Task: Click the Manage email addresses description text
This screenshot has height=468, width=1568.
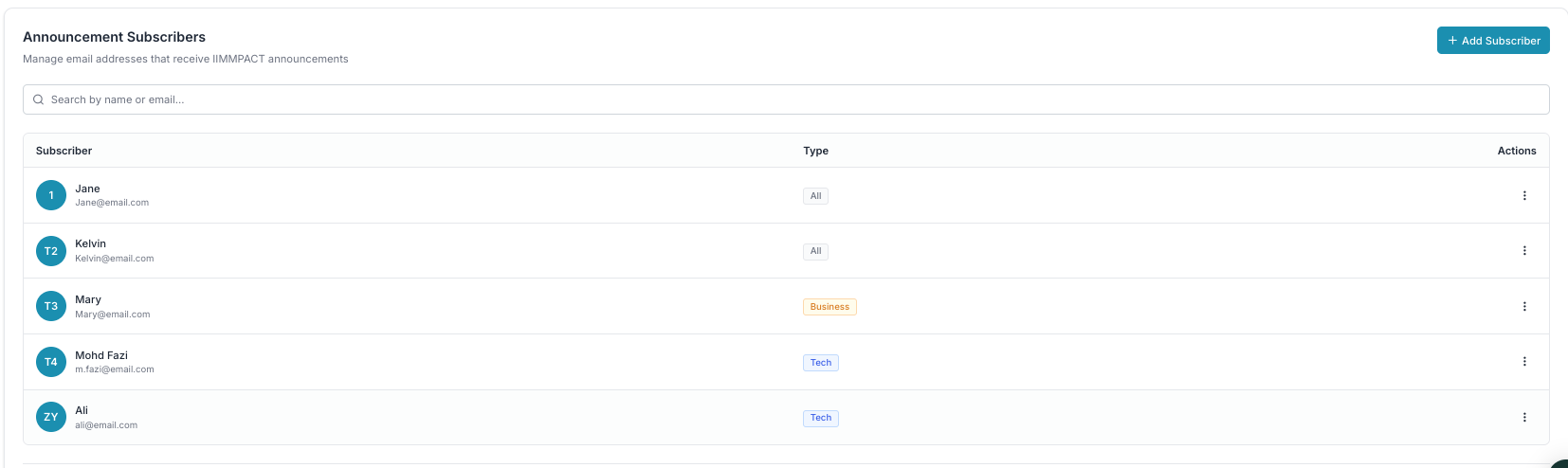Action: coord(186,59)
